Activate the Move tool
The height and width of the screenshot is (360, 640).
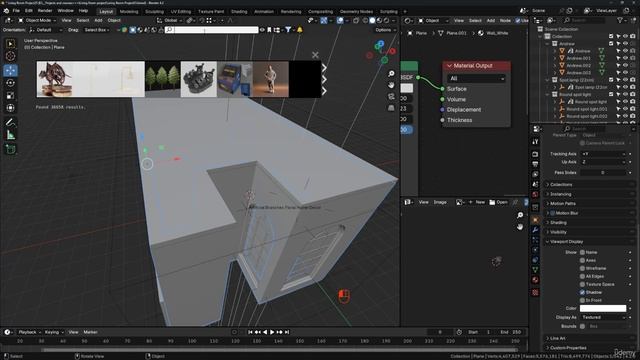pos(11,70)
